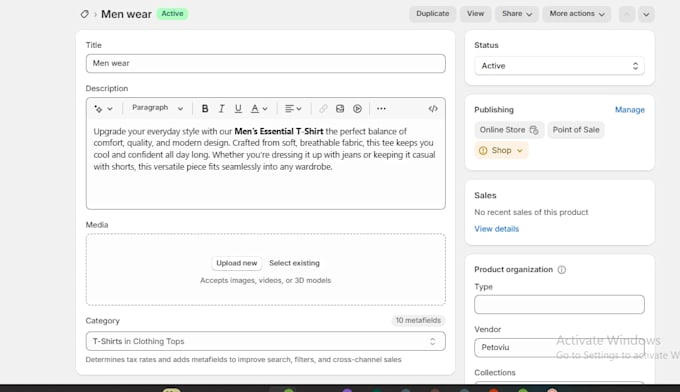Click Upload new media button
This screenshot has height=392, width=680.
(236, 263)
